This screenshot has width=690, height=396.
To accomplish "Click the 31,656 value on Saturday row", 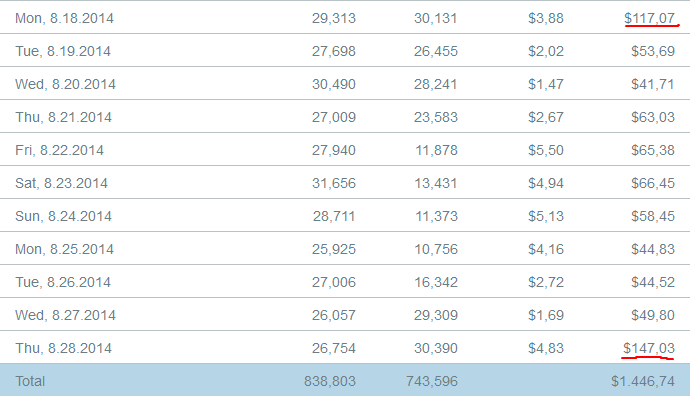I will pos(334,183).
